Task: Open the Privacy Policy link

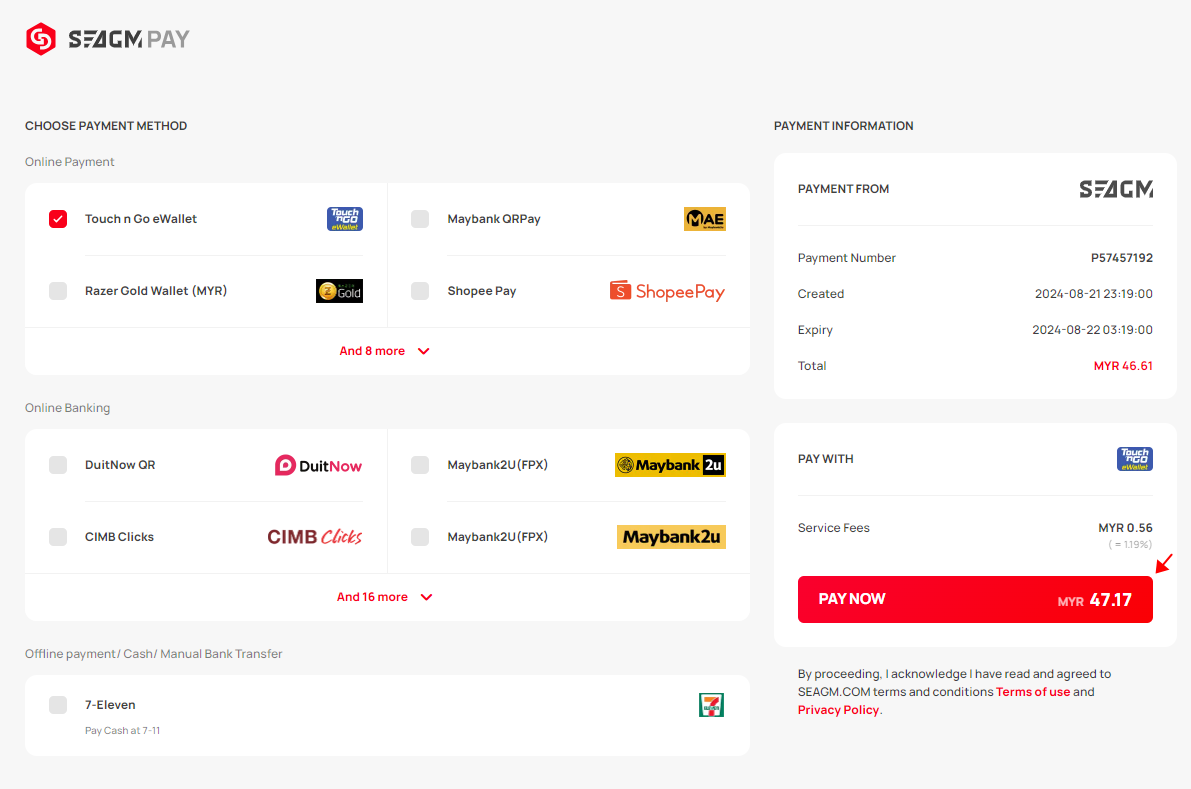Action: [839, 710]
